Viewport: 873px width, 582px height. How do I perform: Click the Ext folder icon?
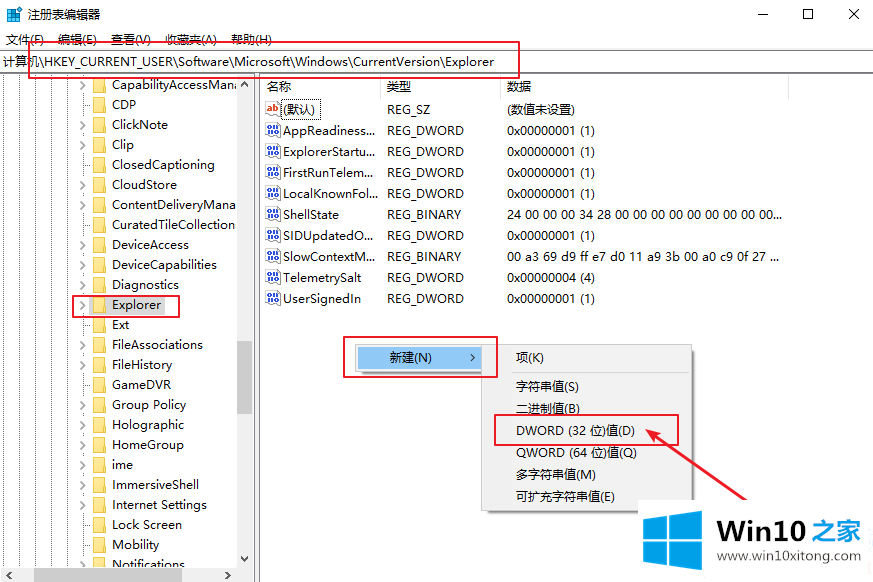pos(99,325)
